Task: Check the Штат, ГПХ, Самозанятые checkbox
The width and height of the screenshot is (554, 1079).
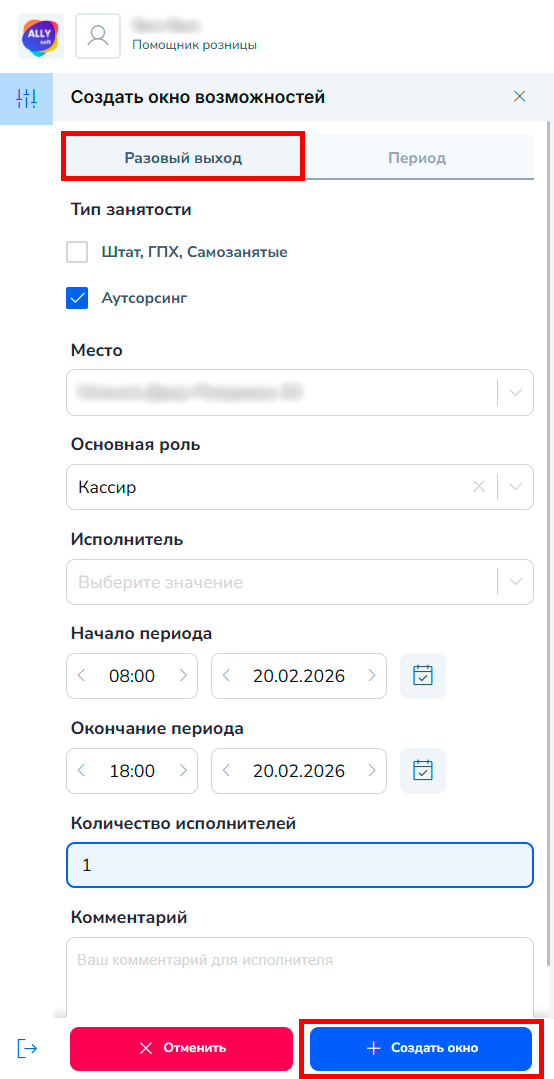Action: (77, 253)
